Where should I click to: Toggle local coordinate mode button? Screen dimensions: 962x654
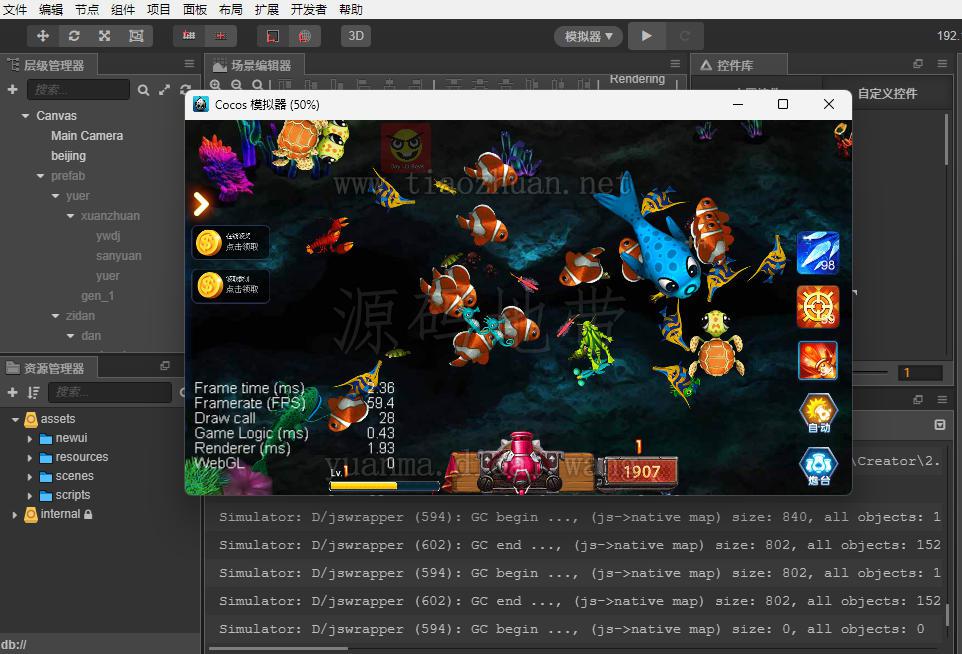(x=272, y=36)
